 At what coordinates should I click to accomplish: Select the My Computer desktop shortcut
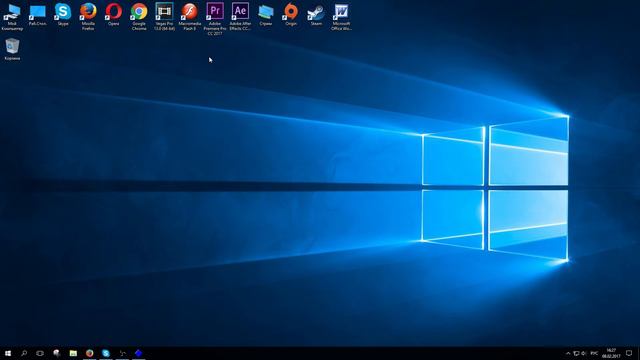point(12,17)
